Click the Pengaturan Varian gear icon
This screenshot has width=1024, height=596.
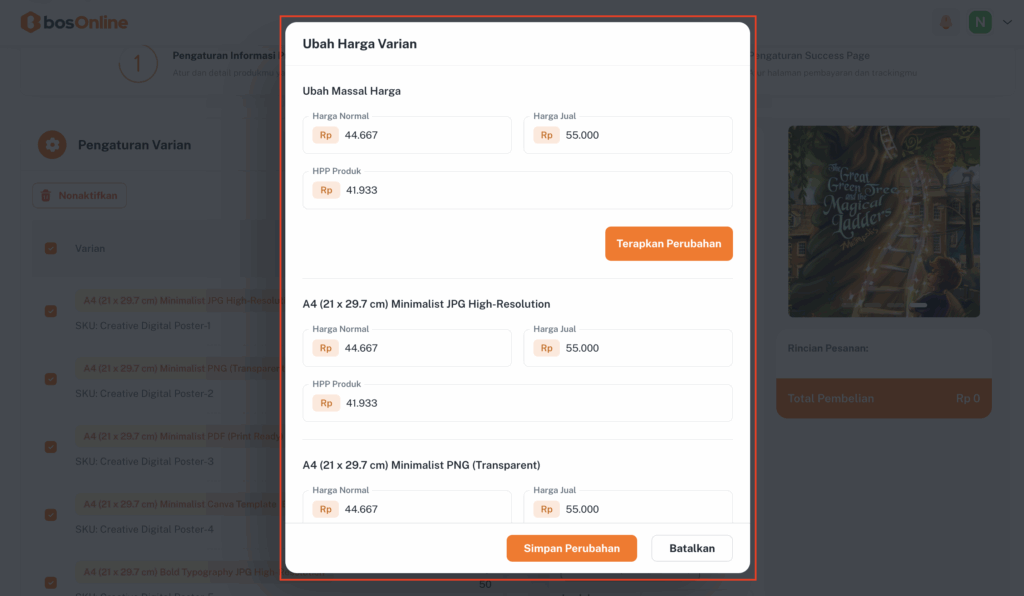click(x=52, y=145)
